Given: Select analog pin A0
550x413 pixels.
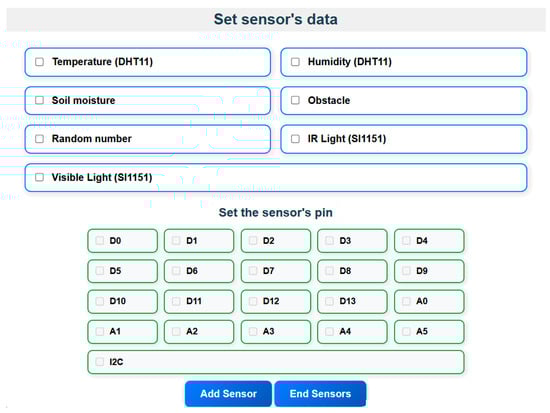Looking at the screenshot, I should tap(406, 301).
